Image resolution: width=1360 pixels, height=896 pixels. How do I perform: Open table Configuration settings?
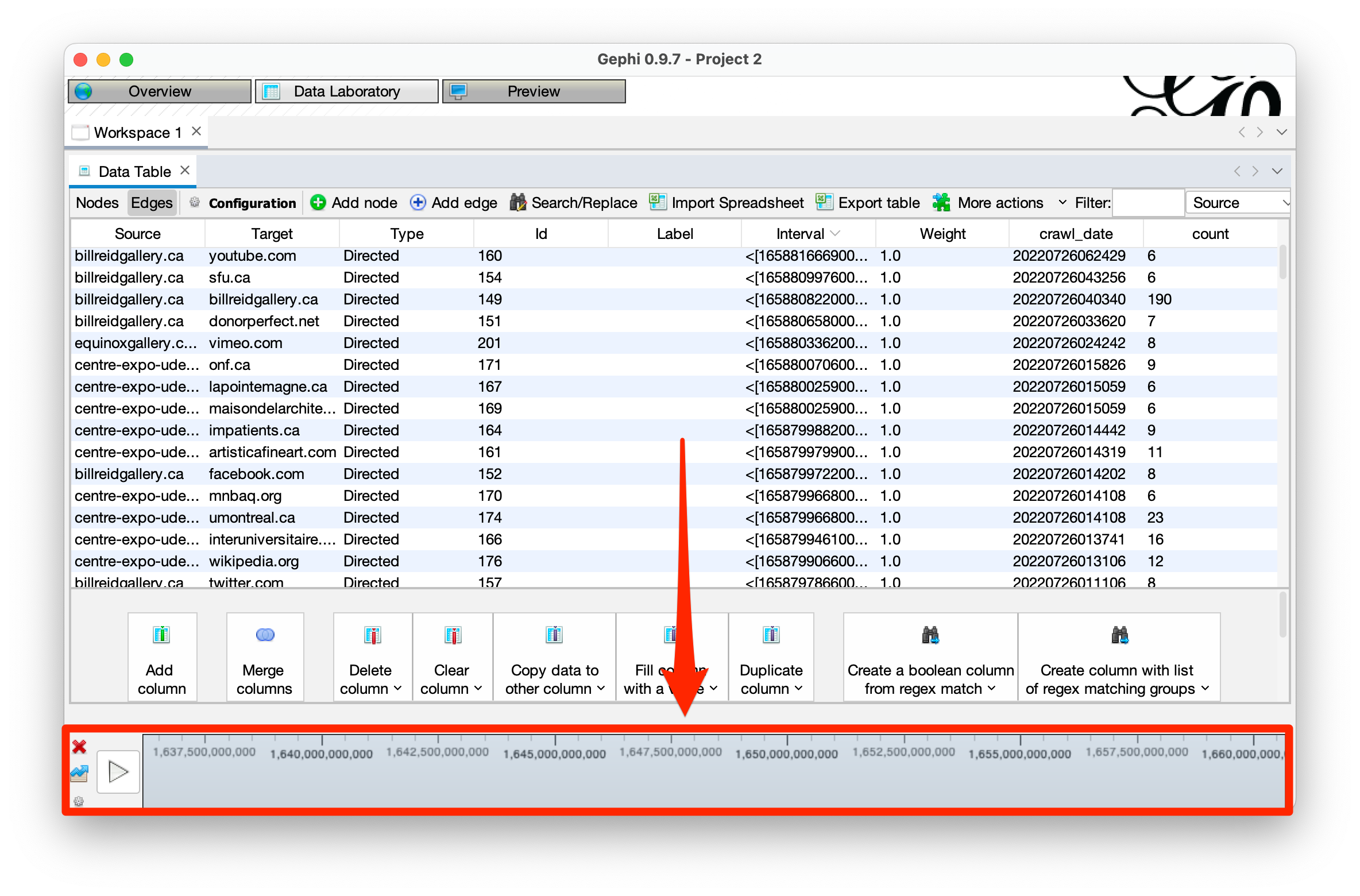coord(252,203)
